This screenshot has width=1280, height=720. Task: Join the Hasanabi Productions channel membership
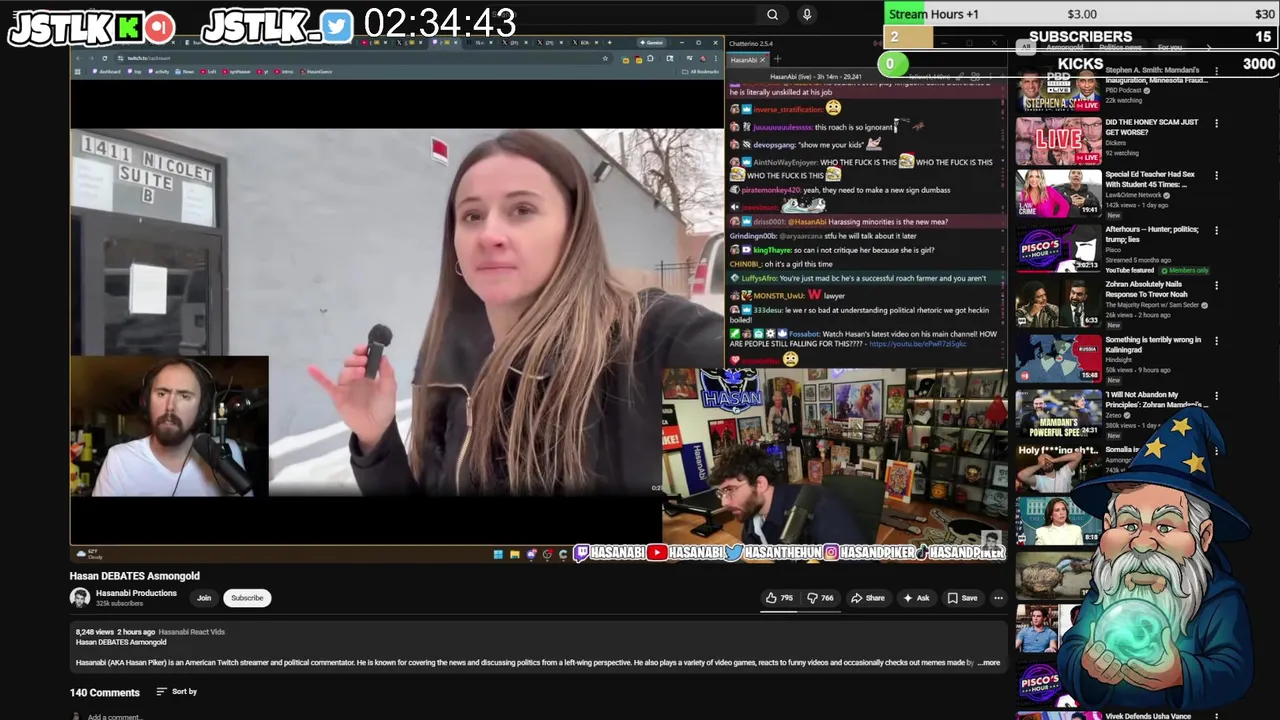pyautogui.click(x=204, y=598)
